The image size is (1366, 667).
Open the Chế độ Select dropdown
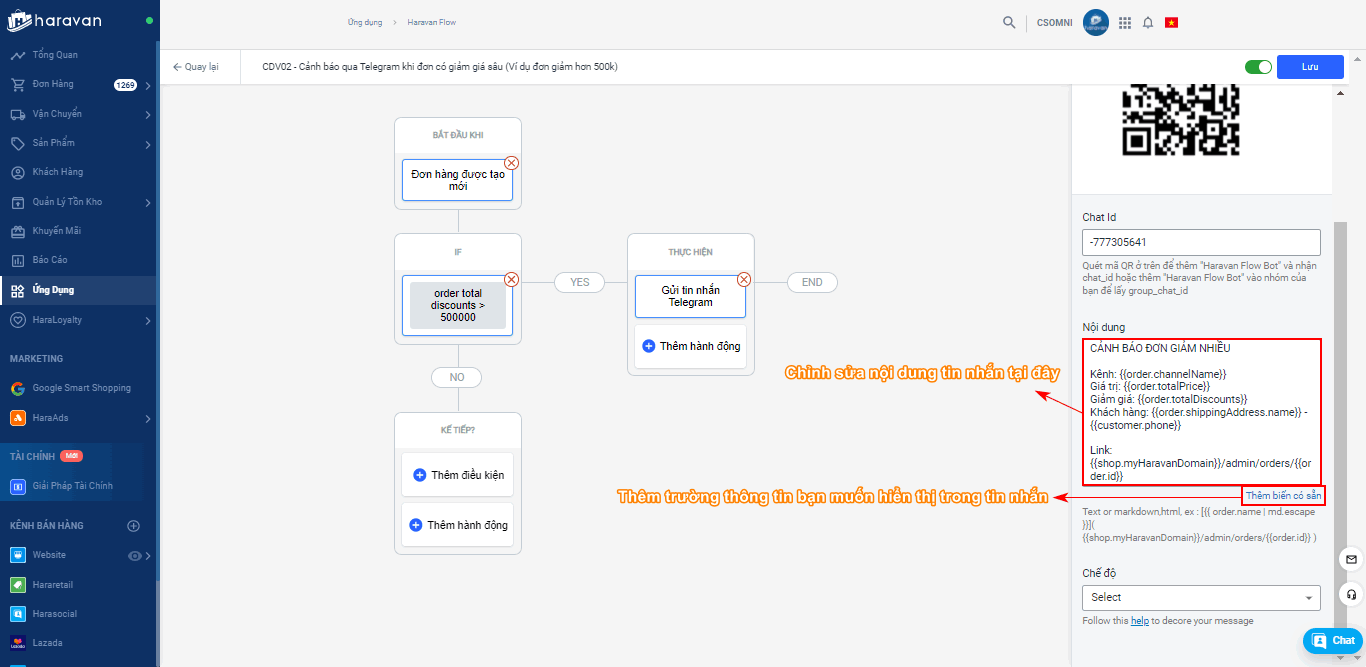[x=1201, y=597]
